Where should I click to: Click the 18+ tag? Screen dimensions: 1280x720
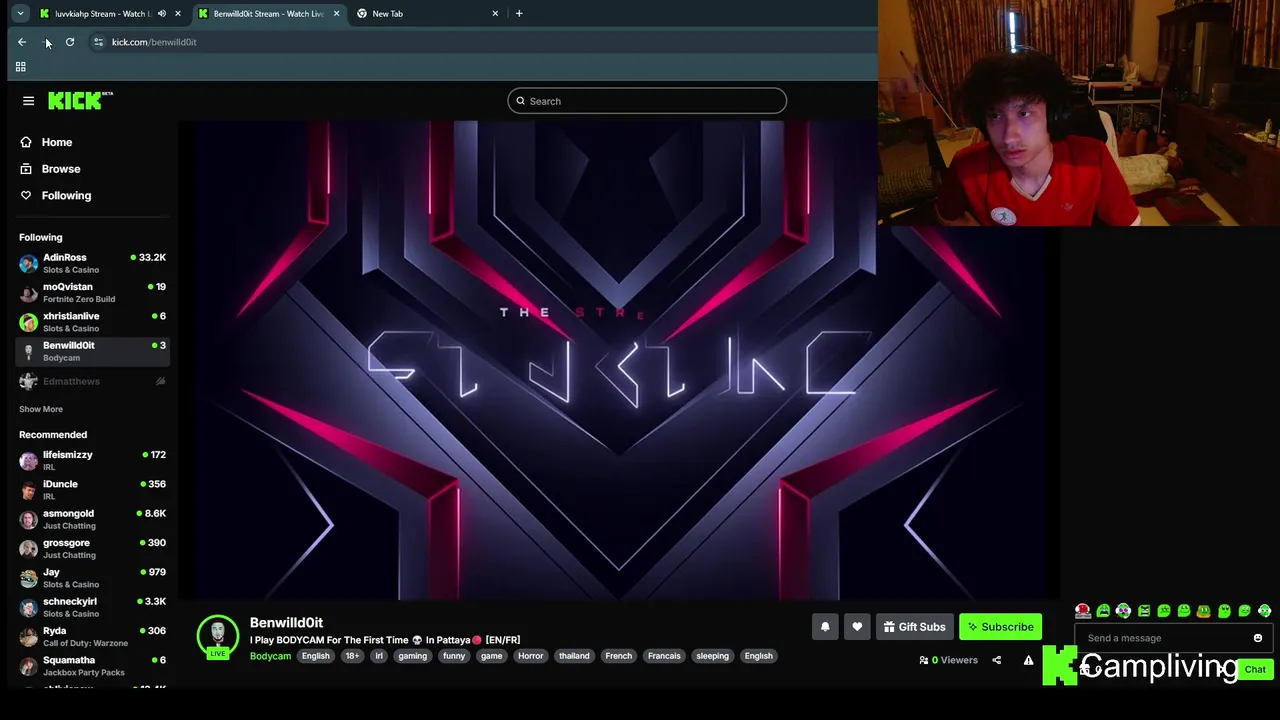352,656
